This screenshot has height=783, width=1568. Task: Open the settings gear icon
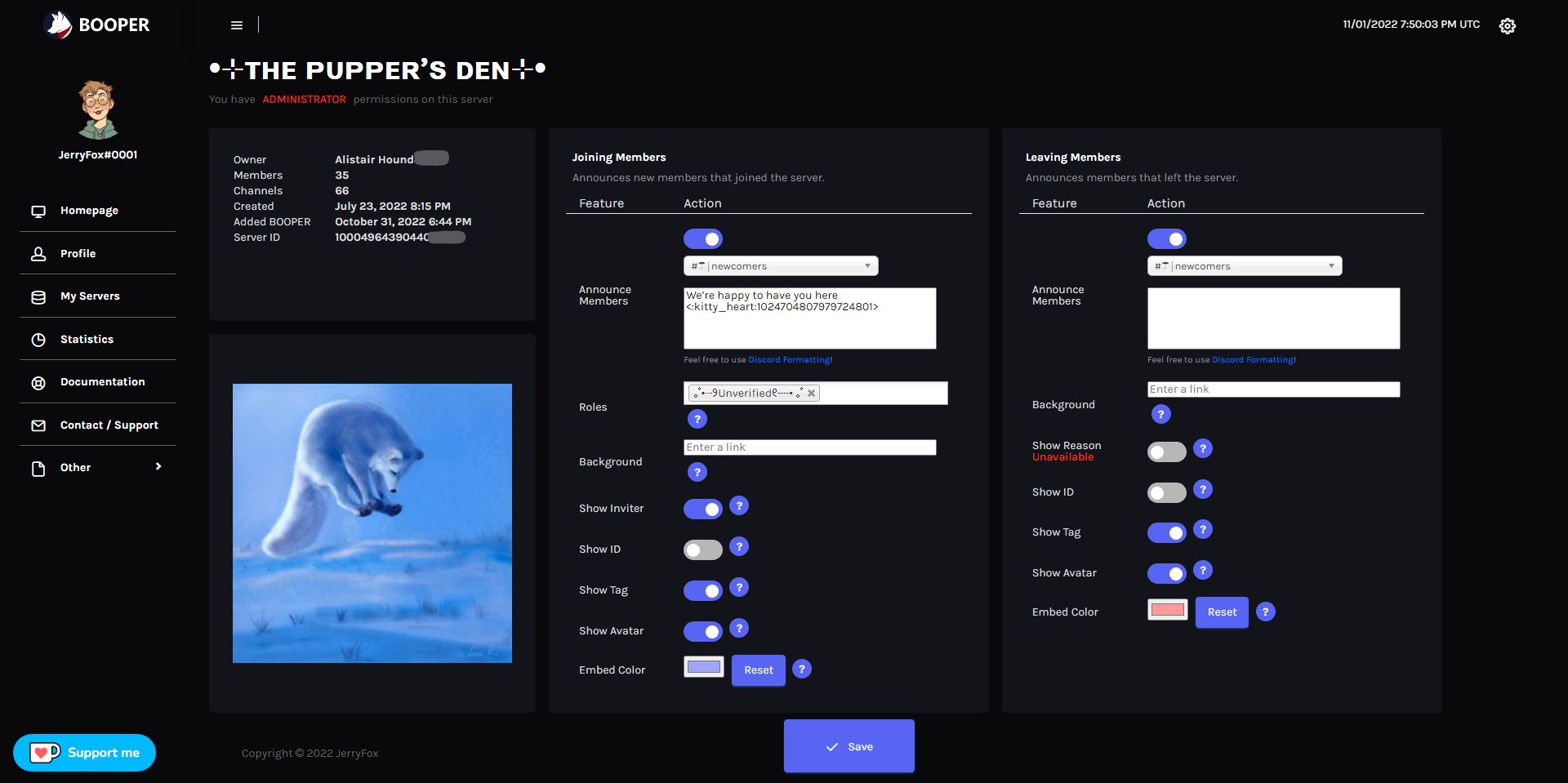(x=1507, y=26)
